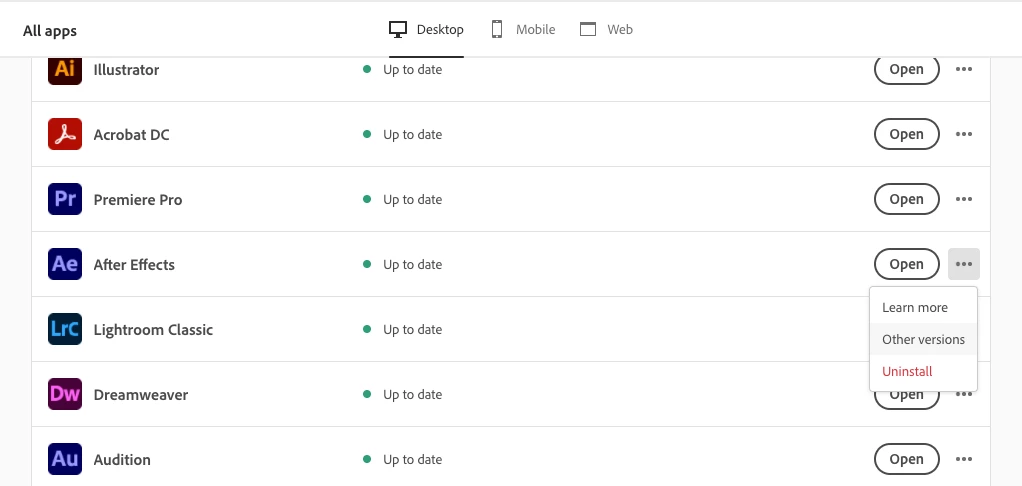Open more options for Acrobat DC
The image size is (1022, 486).
[964, 134]
